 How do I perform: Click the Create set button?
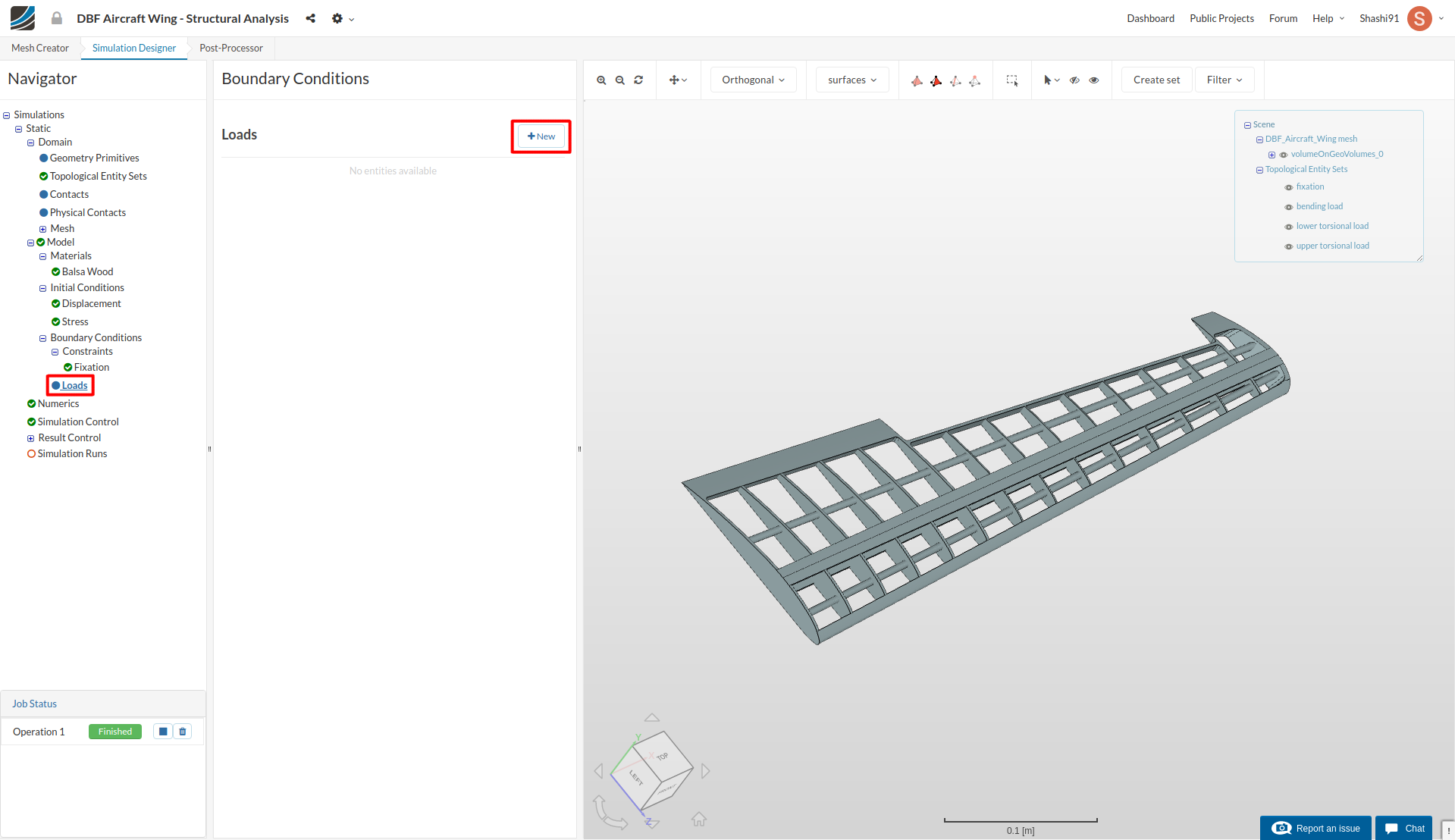pos(1156,80)
